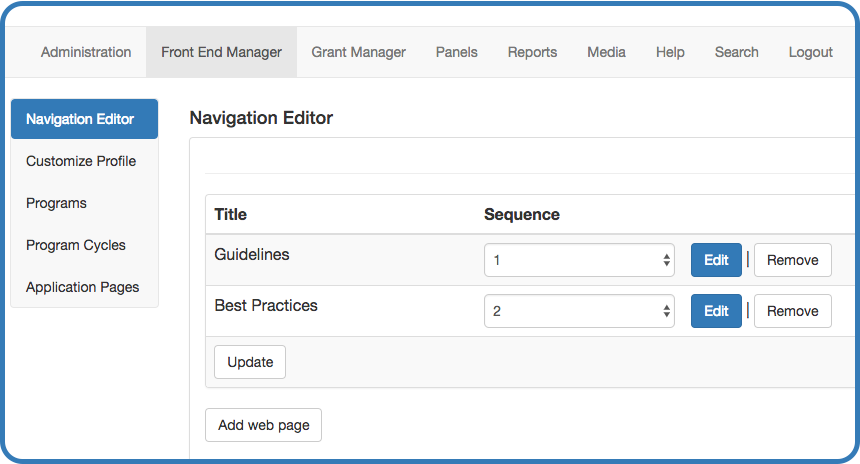Remove the Best Practices page

(x=793, y=311)
